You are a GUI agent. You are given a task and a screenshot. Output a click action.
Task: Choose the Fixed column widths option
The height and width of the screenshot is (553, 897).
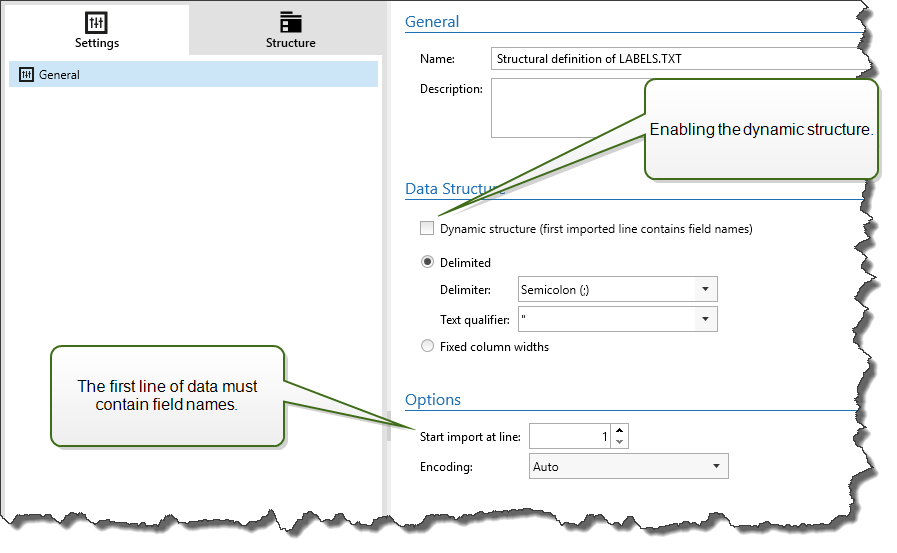click(x=428, y=347)
